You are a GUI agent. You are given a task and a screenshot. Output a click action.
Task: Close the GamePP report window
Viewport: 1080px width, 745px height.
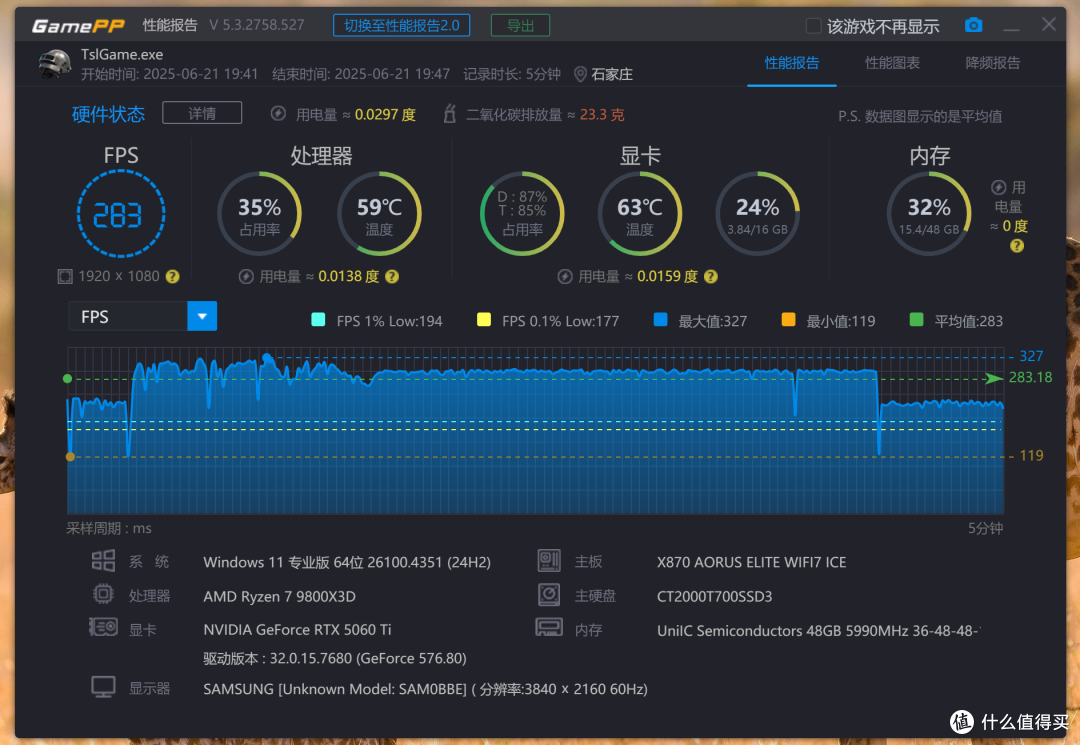coord(1049,25)
